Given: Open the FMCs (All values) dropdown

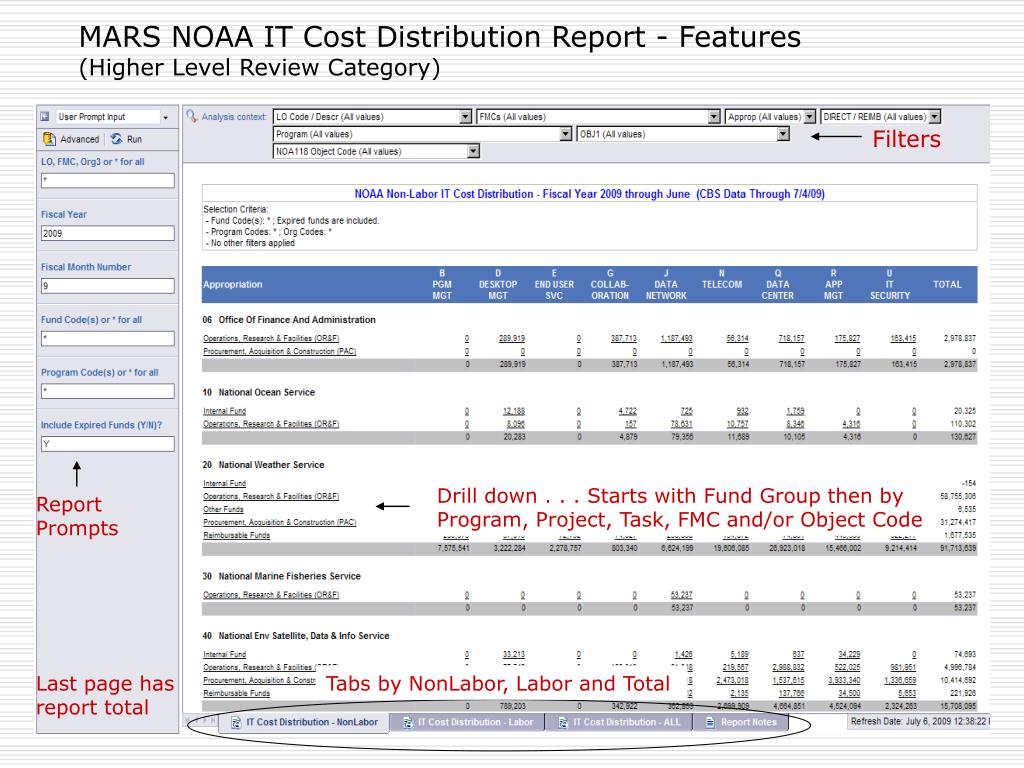Looking at the screenshot, I should (714, 117).
